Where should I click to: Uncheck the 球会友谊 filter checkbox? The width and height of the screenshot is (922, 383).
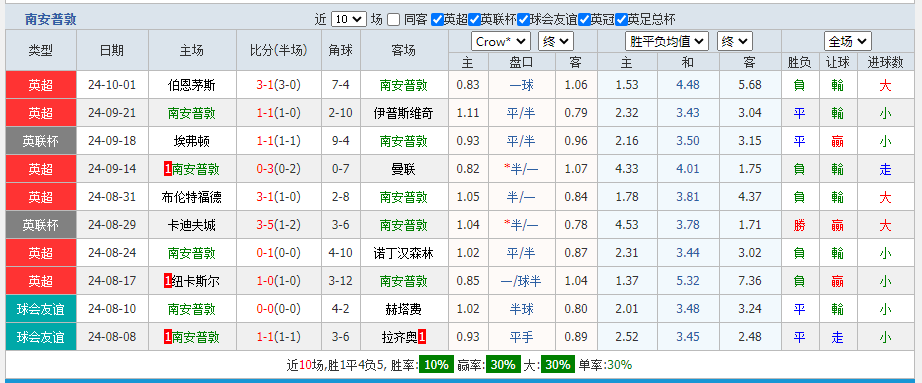[523, 19]
